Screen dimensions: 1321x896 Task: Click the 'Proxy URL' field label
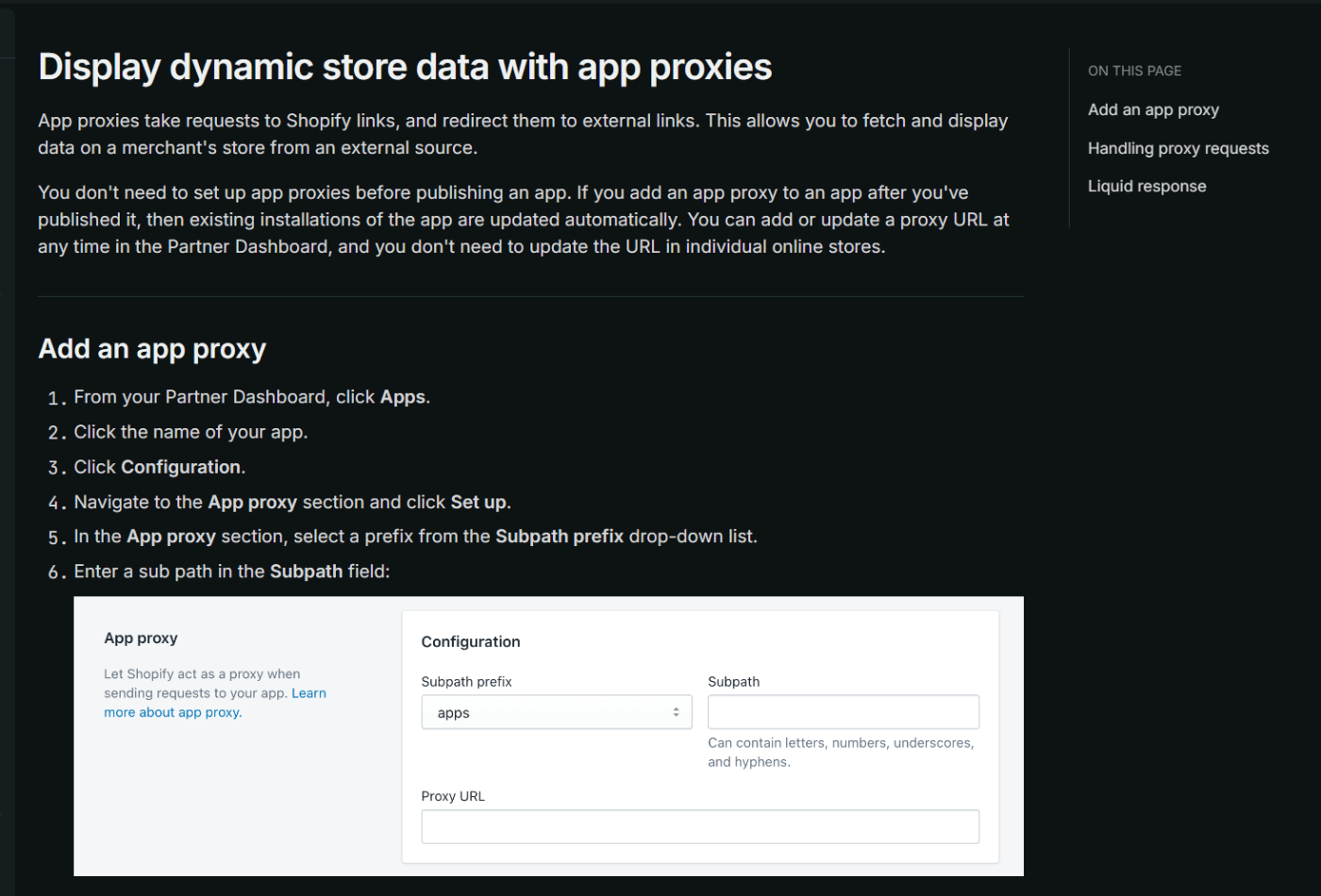click(453, 796)
